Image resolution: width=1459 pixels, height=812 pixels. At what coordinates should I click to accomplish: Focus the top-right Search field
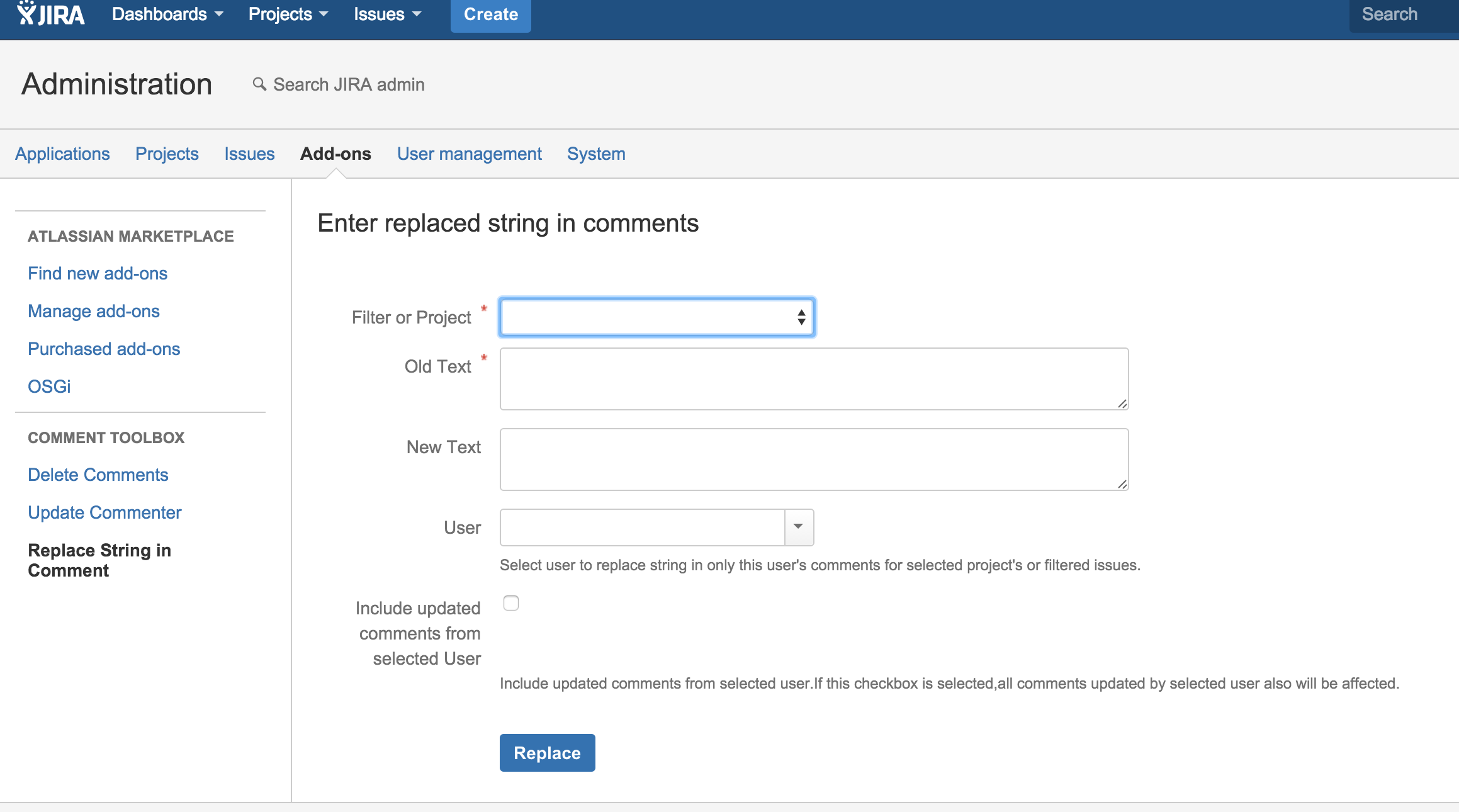(x=1404, y=14)
